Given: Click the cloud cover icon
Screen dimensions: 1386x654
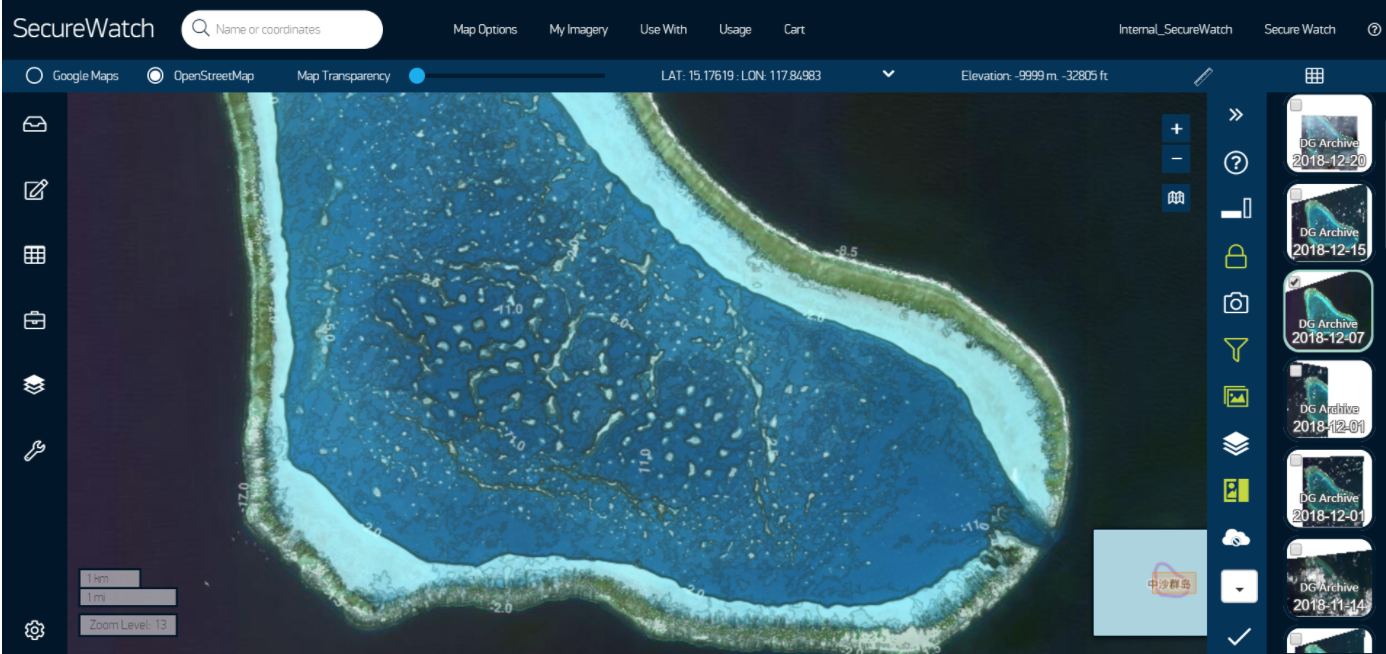Looking at the screenshot, I should click(x=1236, y=538).
